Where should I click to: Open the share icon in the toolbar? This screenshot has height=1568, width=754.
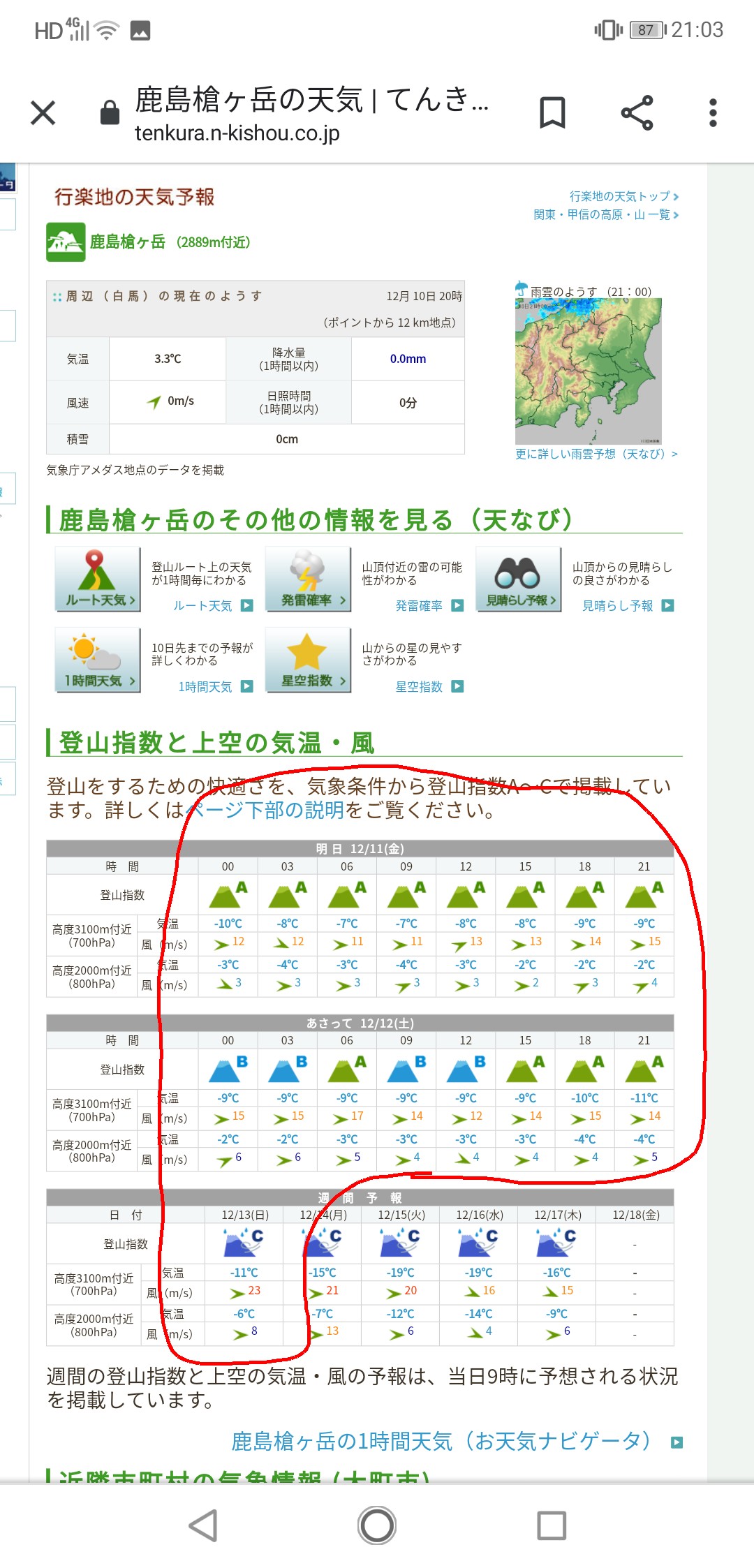[x=637, y=112]
